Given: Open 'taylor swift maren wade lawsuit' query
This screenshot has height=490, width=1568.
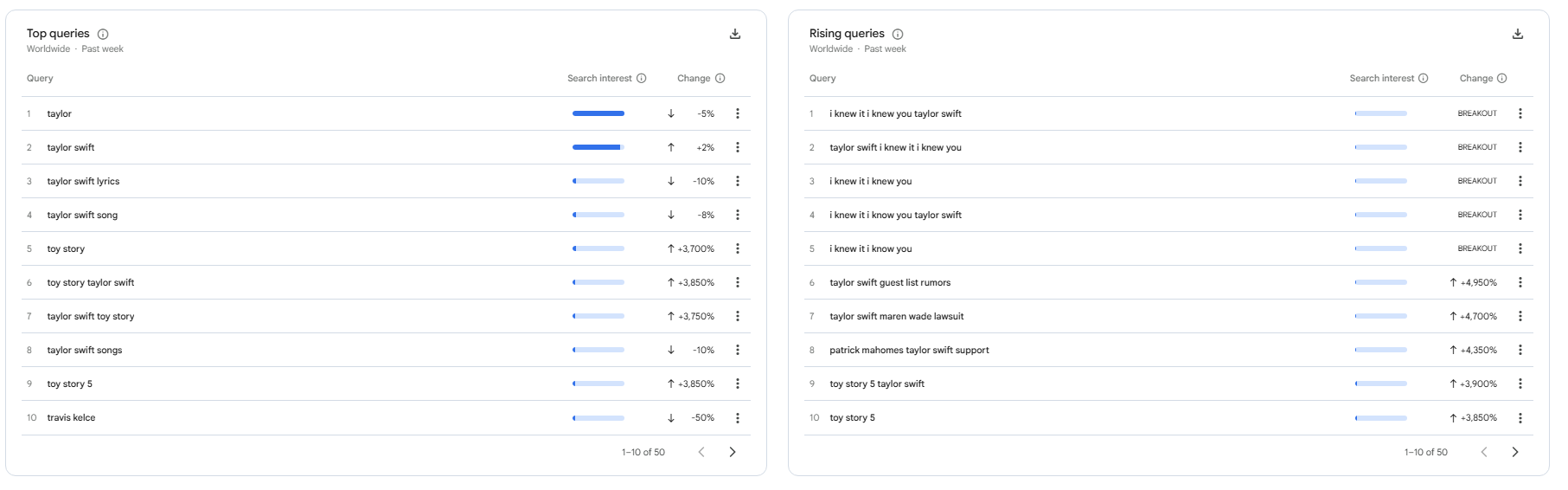Looking at the screenshot, I should (x=896, y=316).
